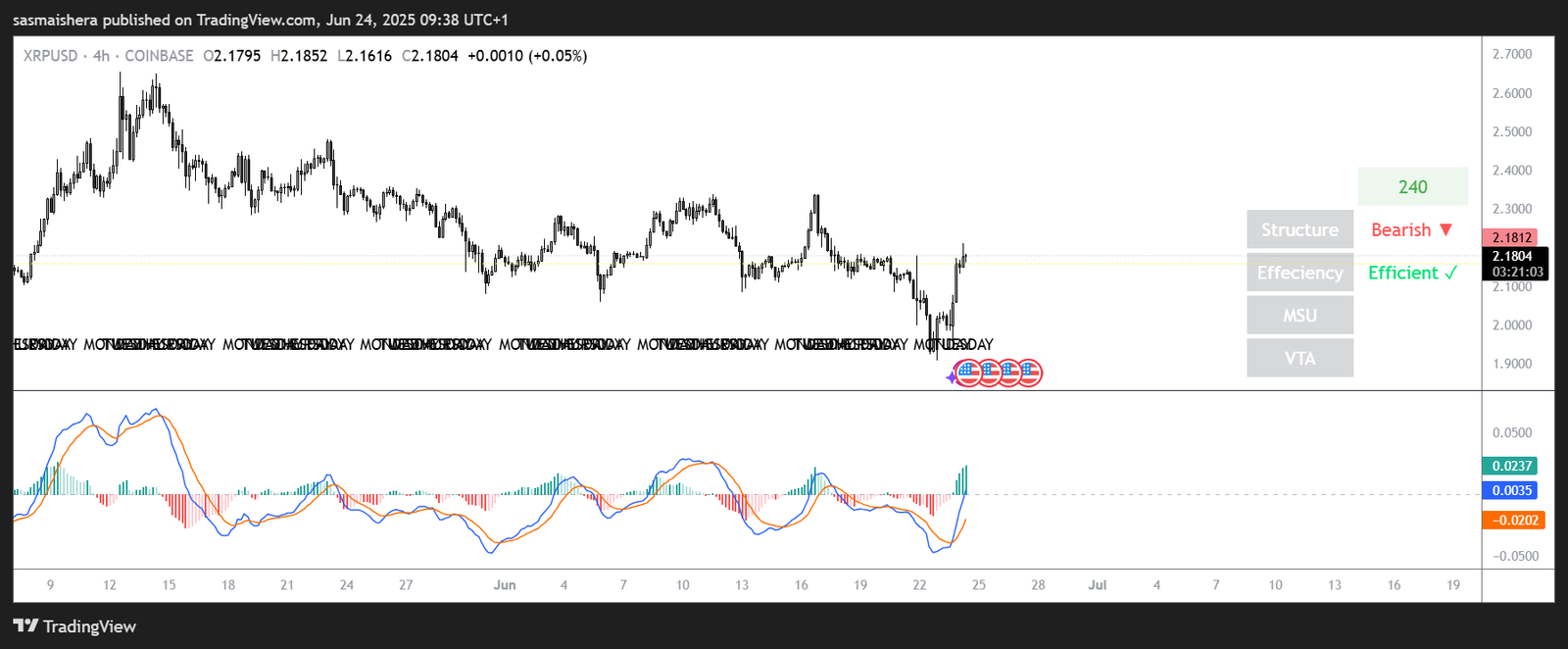Screen dimensions: 1568x649
Task: Click the 2.4000 price axis label
Action: (x=1512, y=171)
